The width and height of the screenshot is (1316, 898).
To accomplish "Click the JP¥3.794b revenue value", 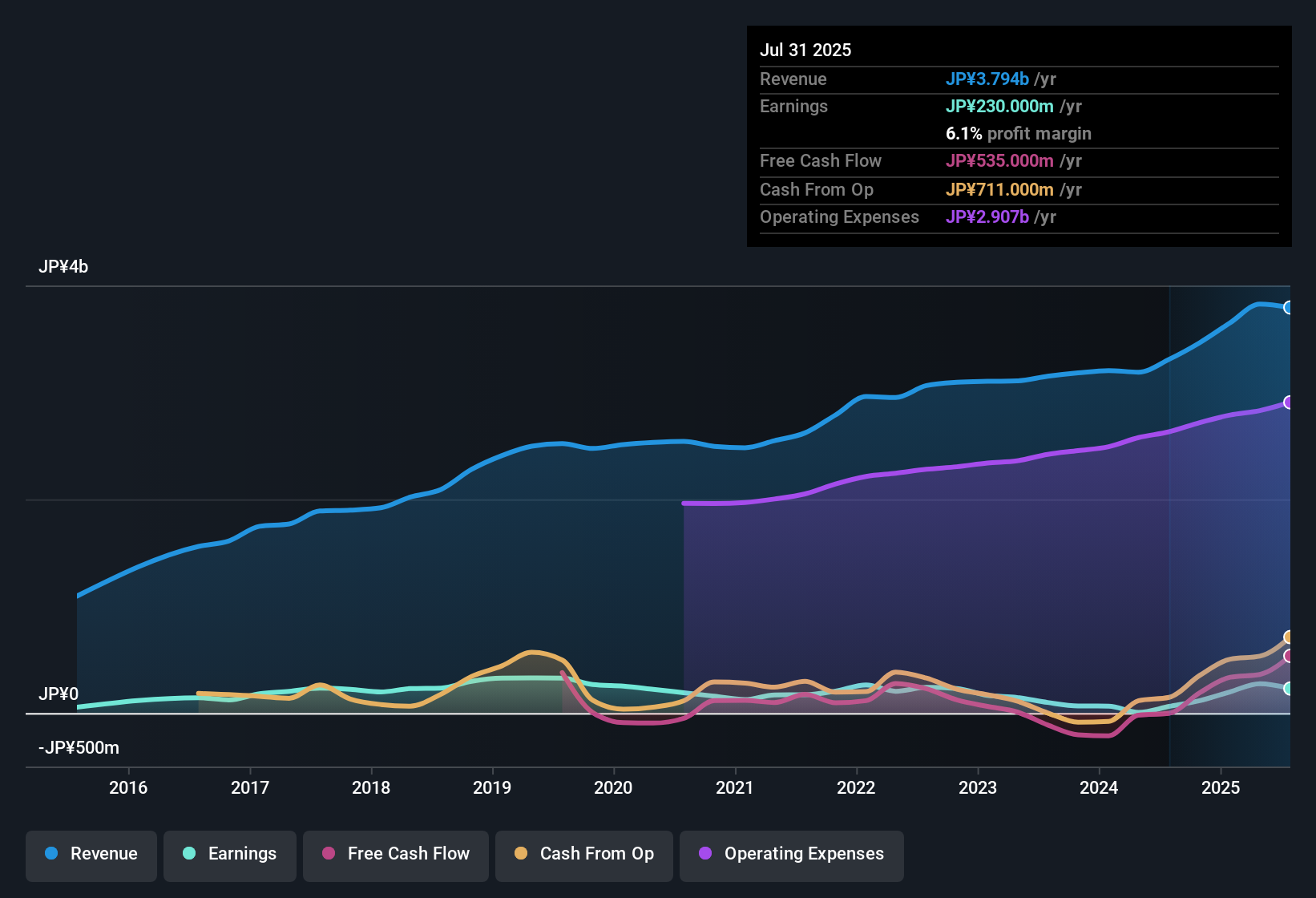I will (987, 79).
